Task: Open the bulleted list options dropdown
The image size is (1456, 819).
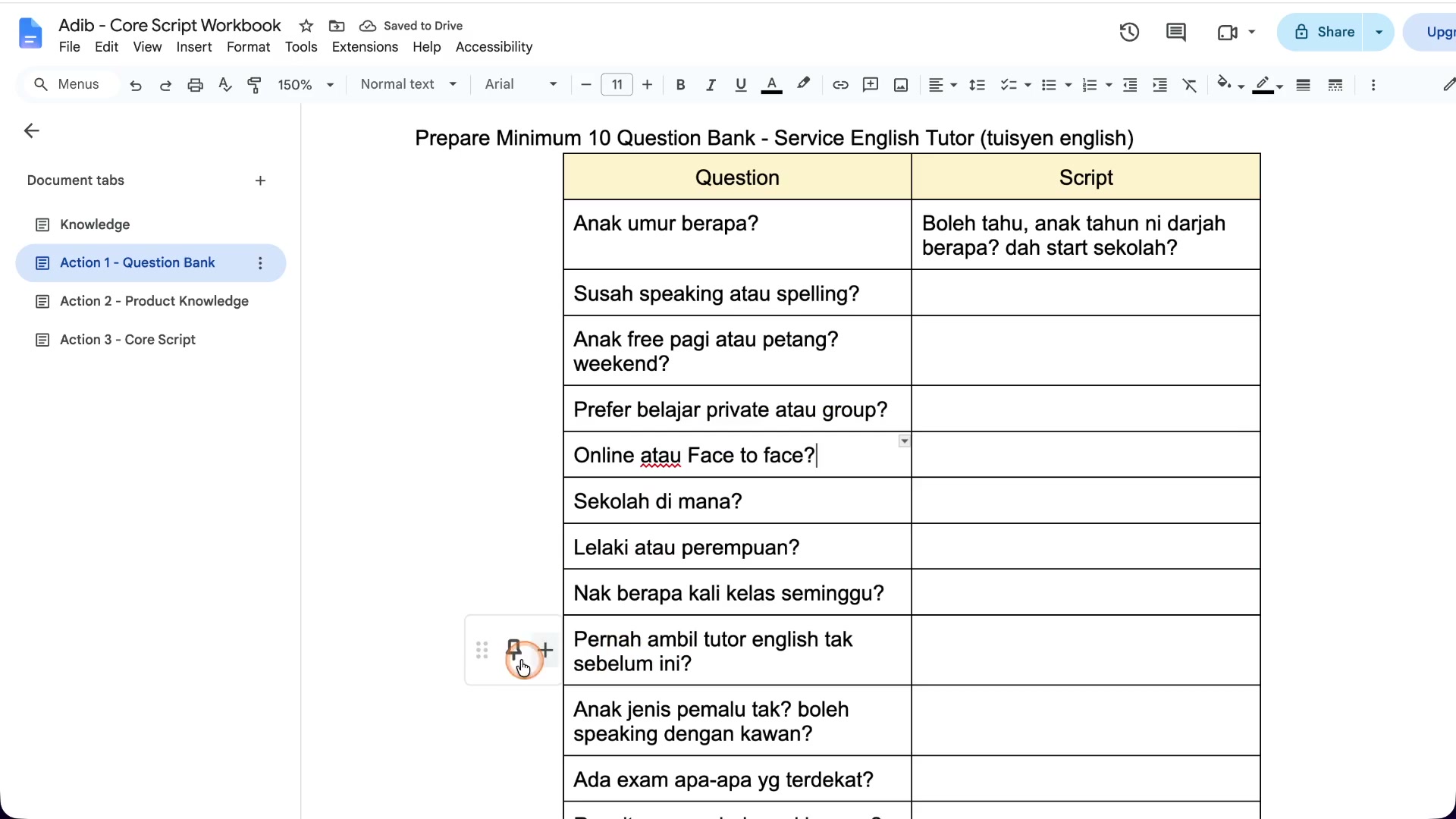Action: [1068, 86]
